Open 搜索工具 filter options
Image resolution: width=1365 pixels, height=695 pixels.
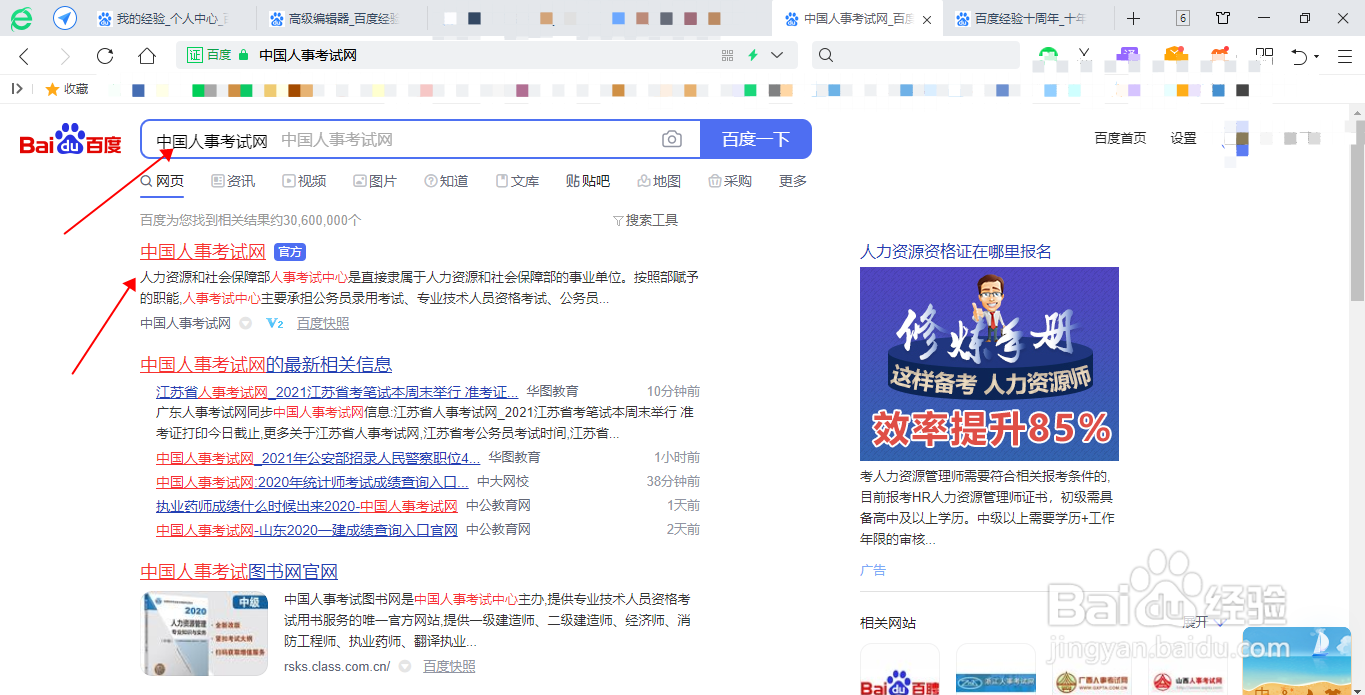(645, 220)
